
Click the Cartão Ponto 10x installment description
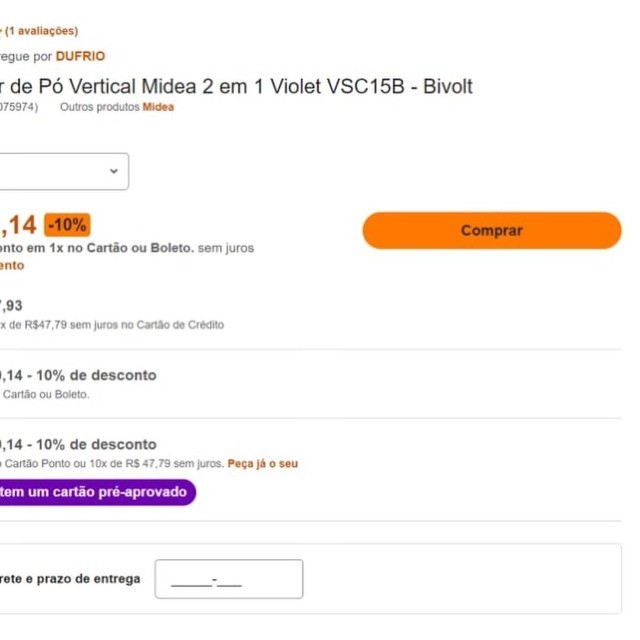(x=112, y=464)
